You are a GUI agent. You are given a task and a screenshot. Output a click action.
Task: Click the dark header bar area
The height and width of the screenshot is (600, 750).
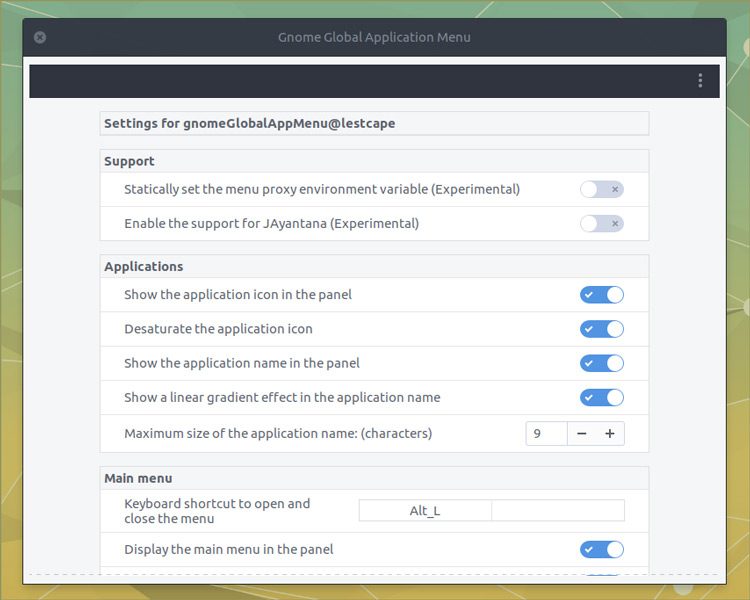(374, 81)
